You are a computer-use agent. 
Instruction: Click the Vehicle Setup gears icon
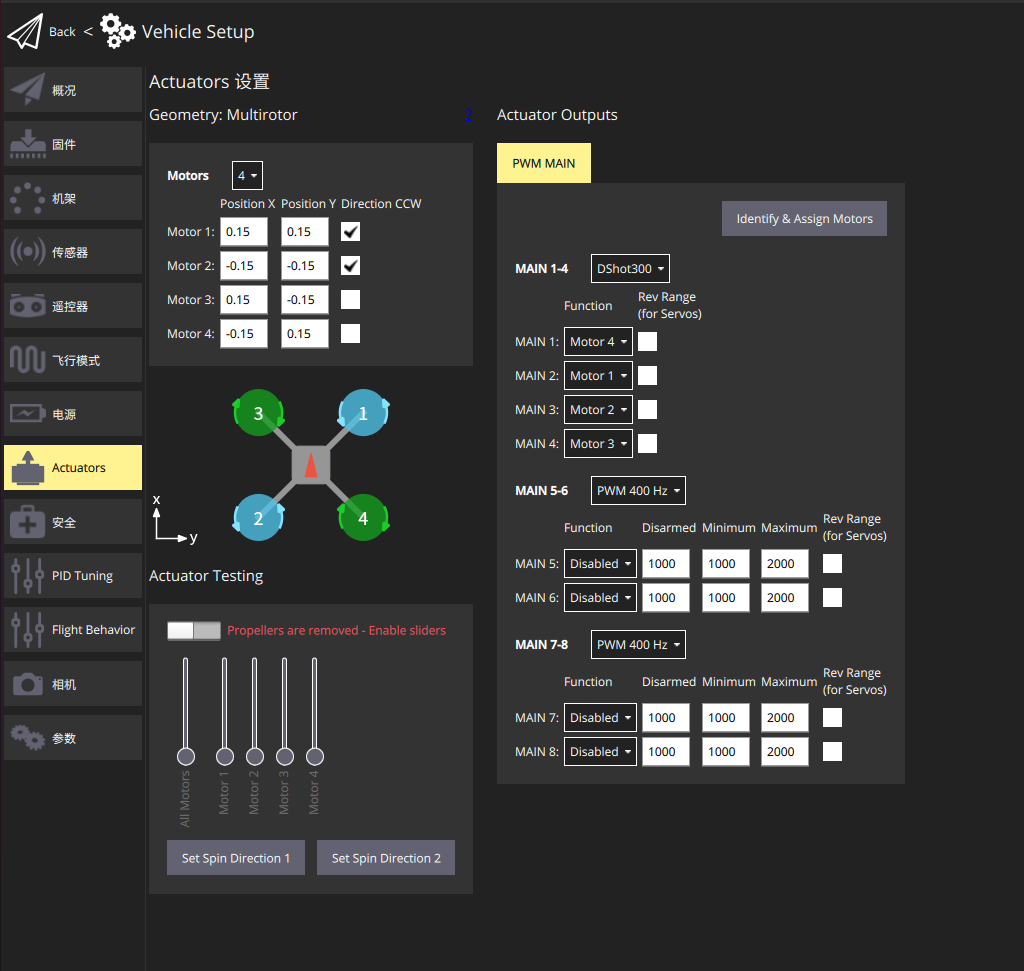pos(118,31)
